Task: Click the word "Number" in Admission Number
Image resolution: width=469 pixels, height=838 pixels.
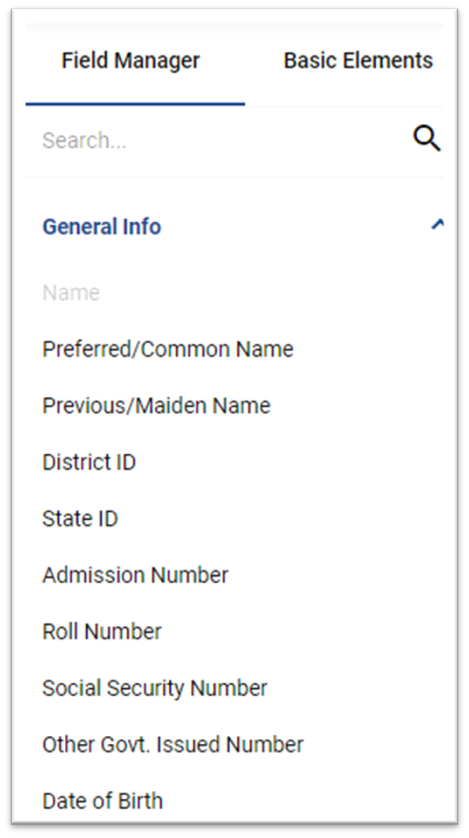Action: click(x=190, y=575)
